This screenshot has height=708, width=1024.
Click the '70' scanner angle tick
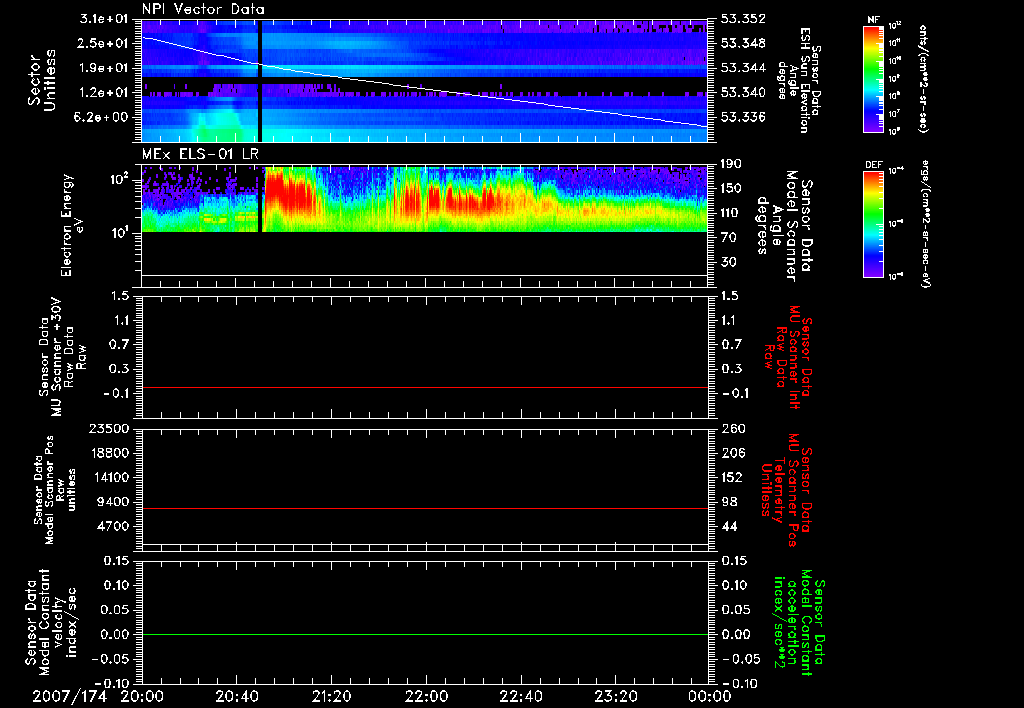(727, 238)
